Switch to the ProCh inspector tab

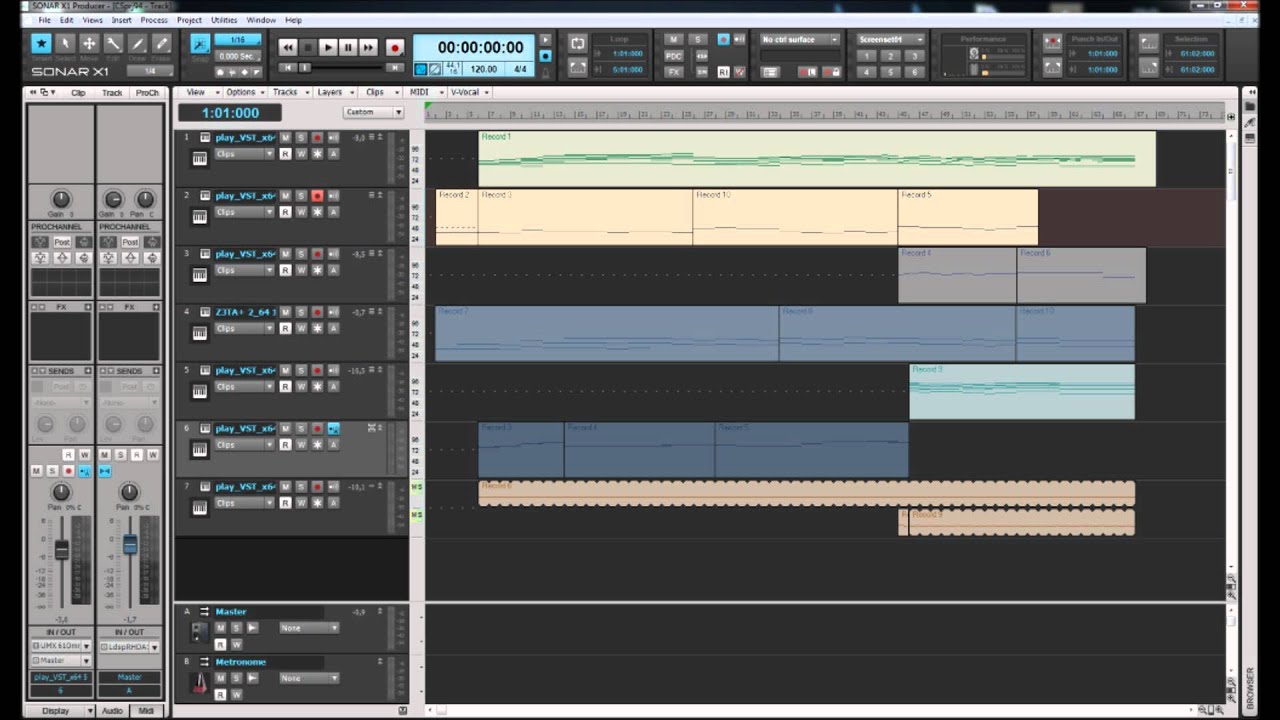pos(147,93)
